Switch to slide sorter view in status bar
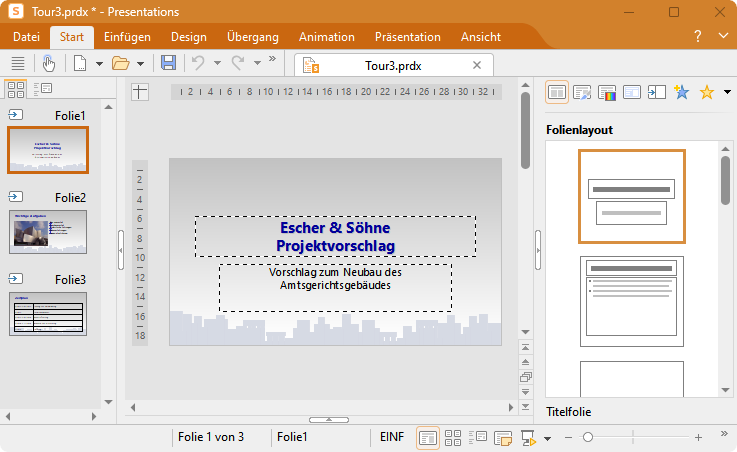The width and height of the screenshot is (737, 452). (453, 438)
